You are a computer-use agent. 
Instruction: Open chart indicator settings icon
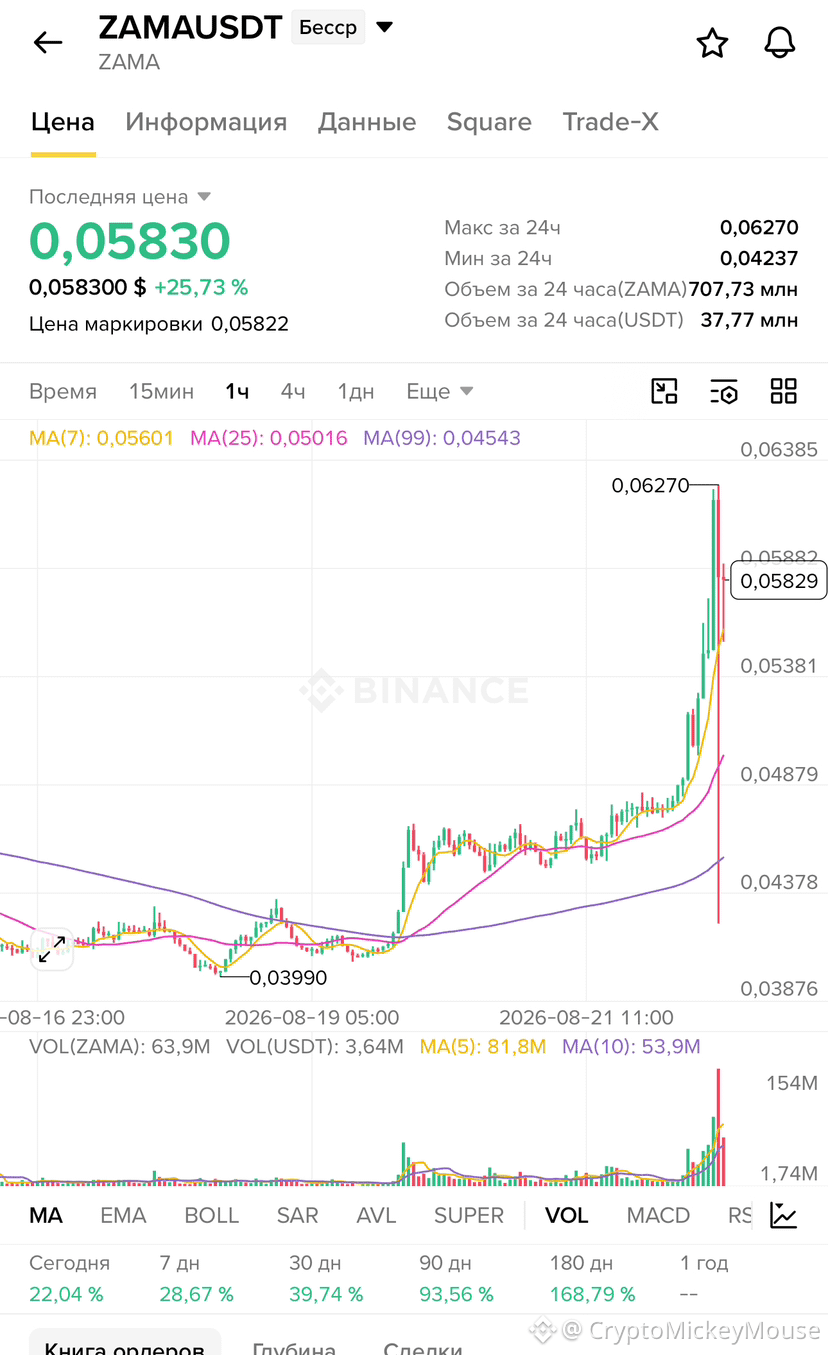pyautogui.click(x=724, y=391)
